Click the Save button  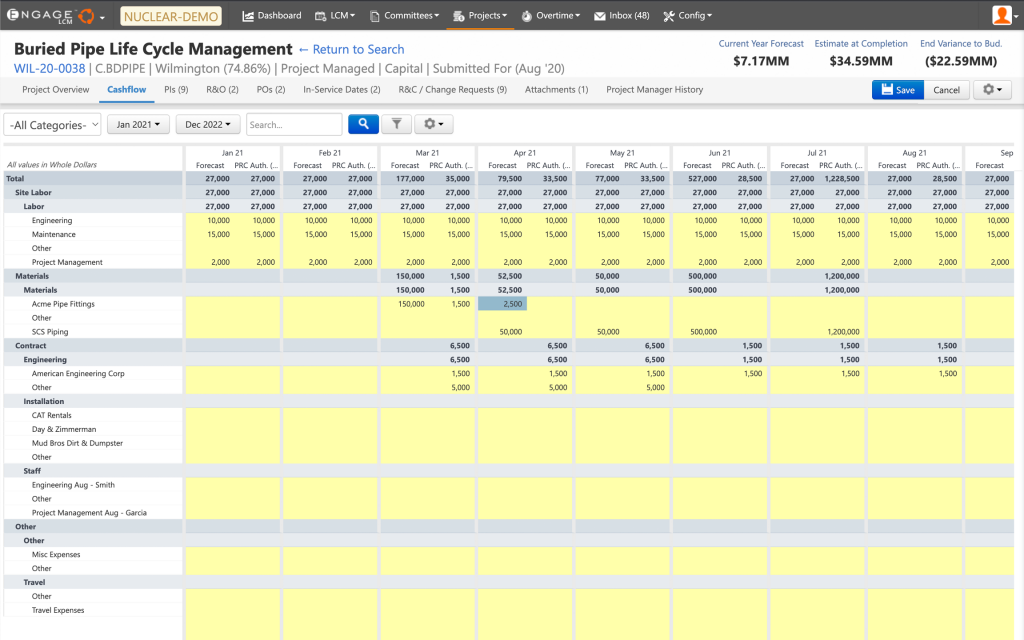(897, 90)
